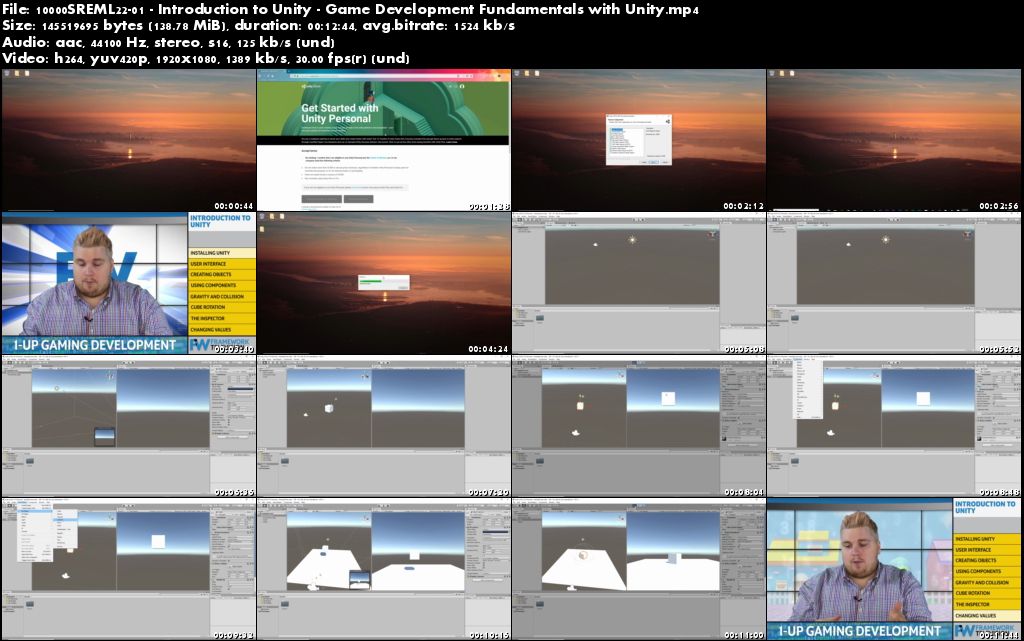Select the presenter frame stamped 00:03:40
The width and height of the screenshot is (1024, 641).
point(129,283)
